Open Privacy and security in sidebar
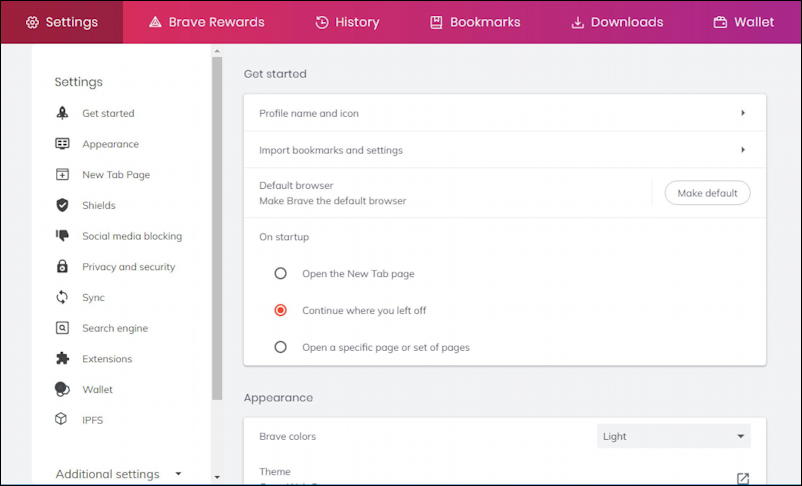 128,267
